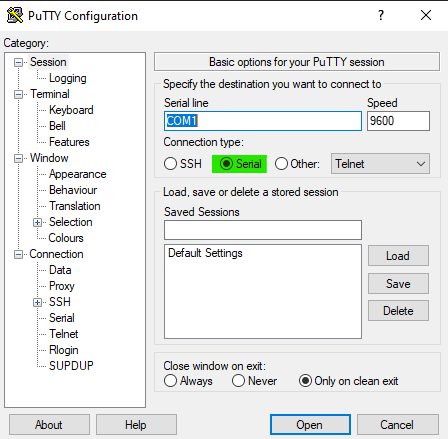Click the Load session button

point(398,256)
